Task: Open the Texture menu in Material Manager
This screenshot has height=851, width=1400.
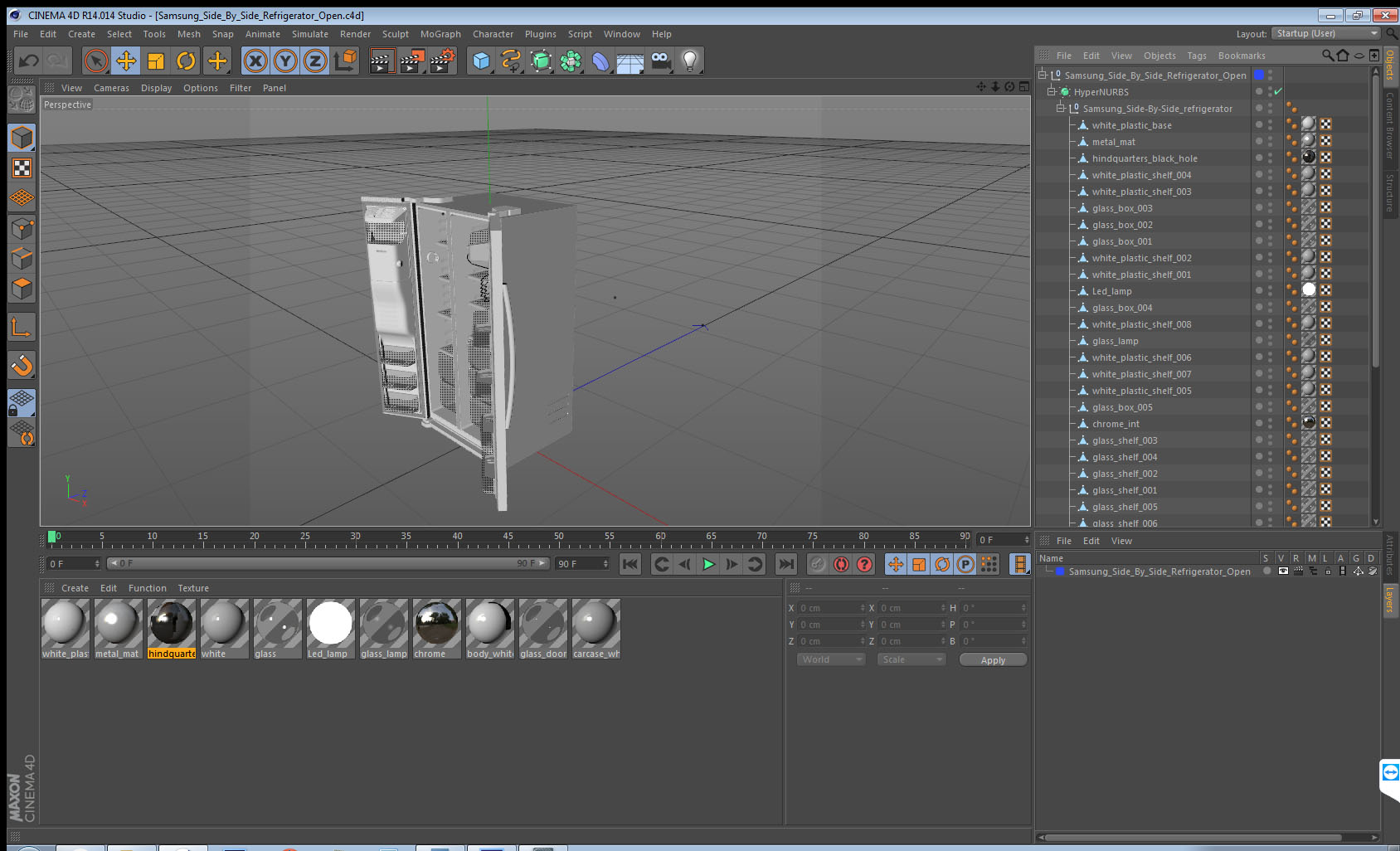Action: coord(193,588)
